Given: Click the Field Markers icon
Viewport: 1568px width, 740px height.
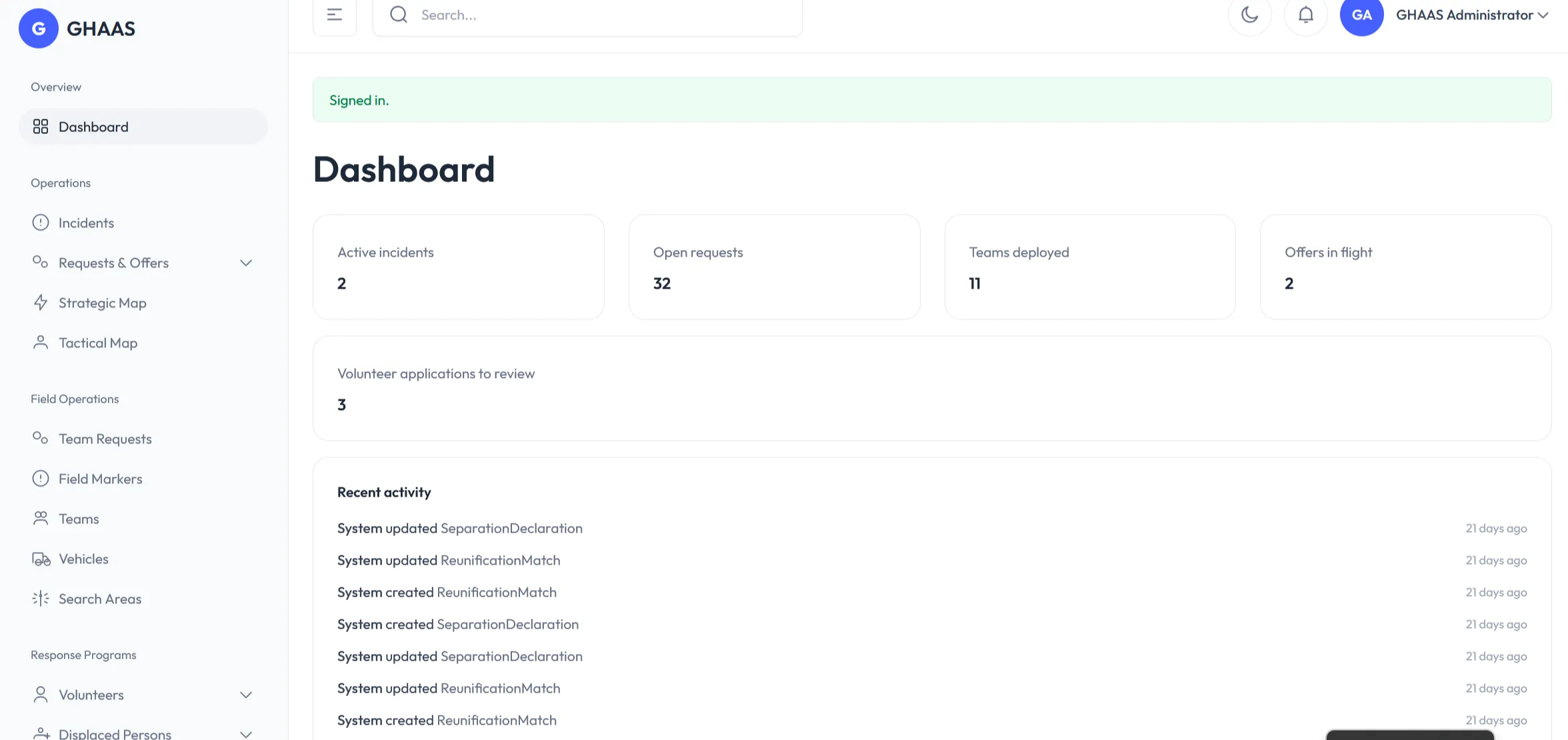Looking at the screenshot, I should pos(41,479).
